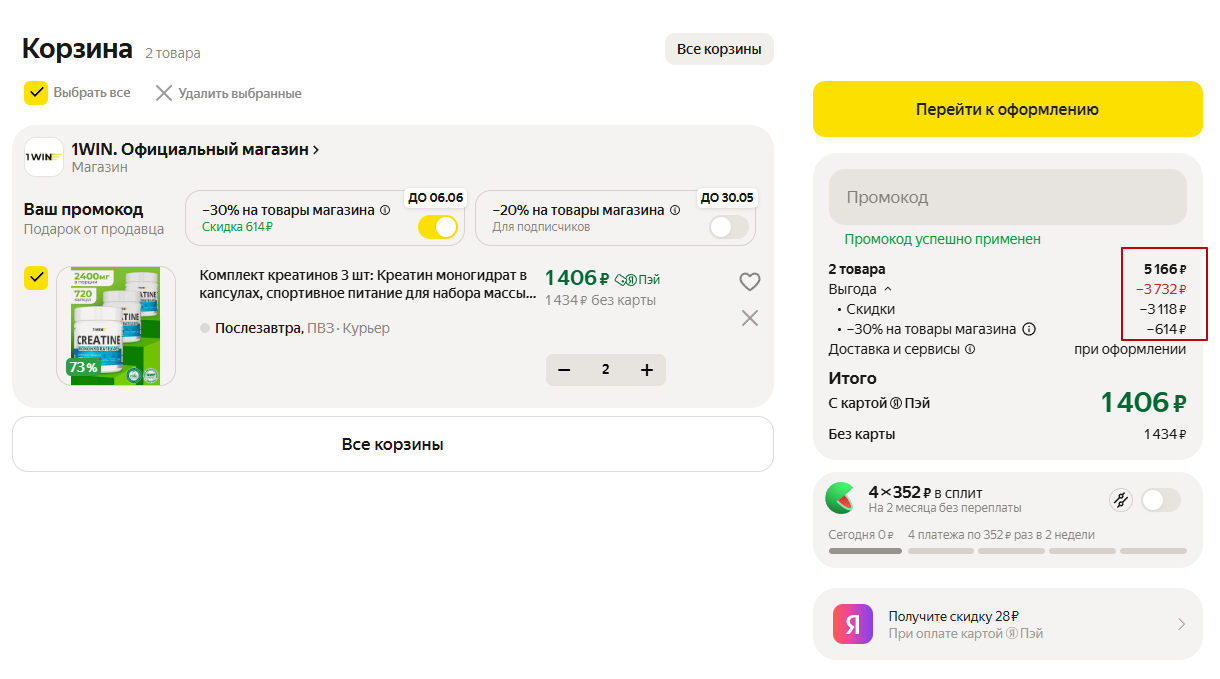Turn on the Split payment switch
The width and height of the screenshot is (1220, 679).
coord(1161,500)
